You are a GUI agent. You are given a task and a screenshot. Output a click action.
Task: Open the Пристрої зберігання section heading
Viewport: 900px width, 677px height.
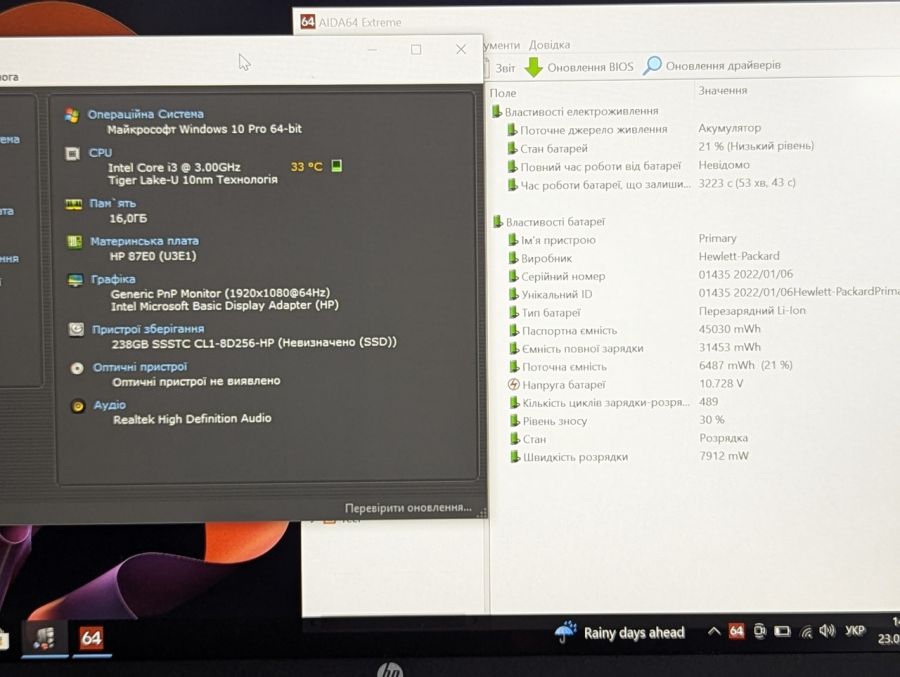[x=148, y=329]
